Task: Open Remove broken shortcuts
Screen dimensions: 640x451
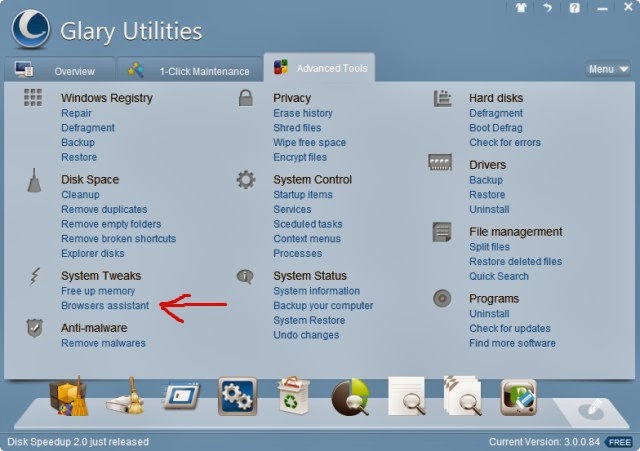Action: 118,239
